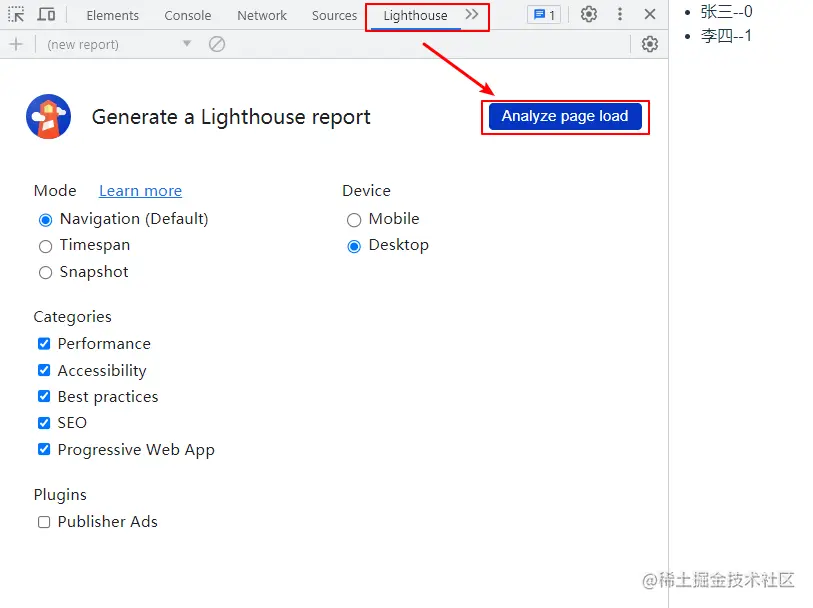Open the issues counter badge

click(x=544, y=15)
